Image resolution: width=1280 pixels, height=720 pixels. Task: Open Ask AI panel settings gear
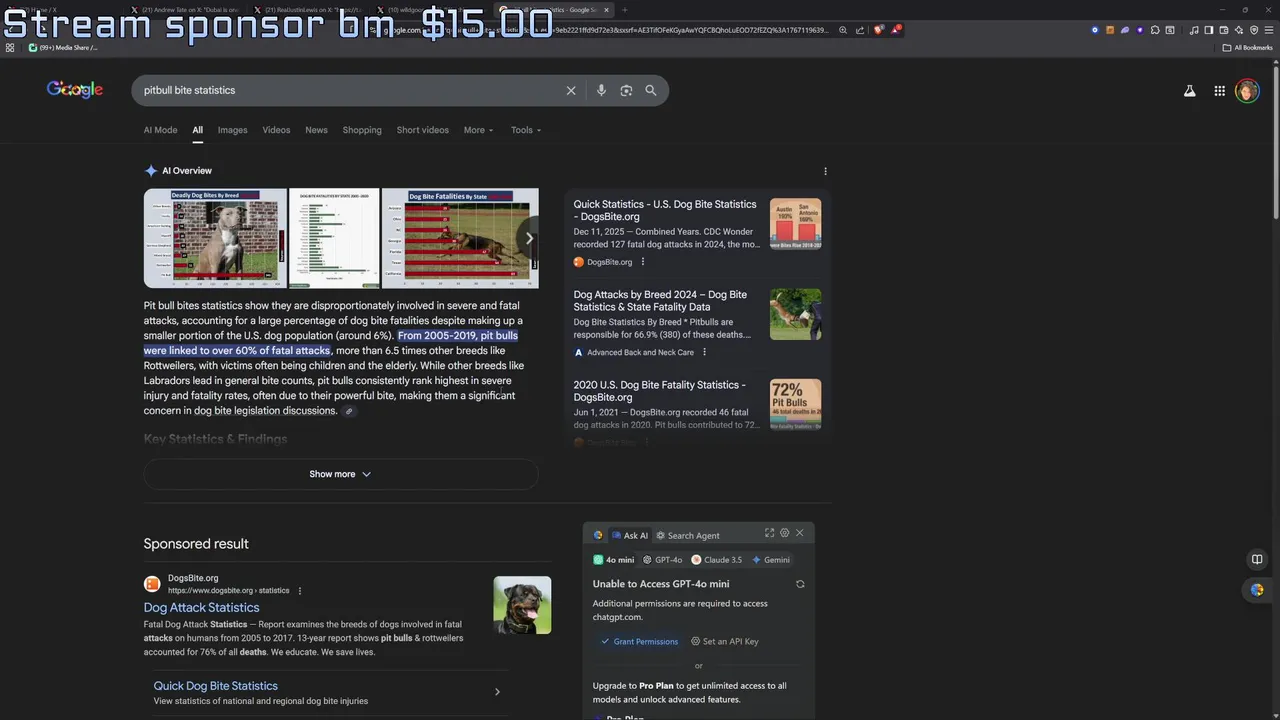(x=784, y=534)
